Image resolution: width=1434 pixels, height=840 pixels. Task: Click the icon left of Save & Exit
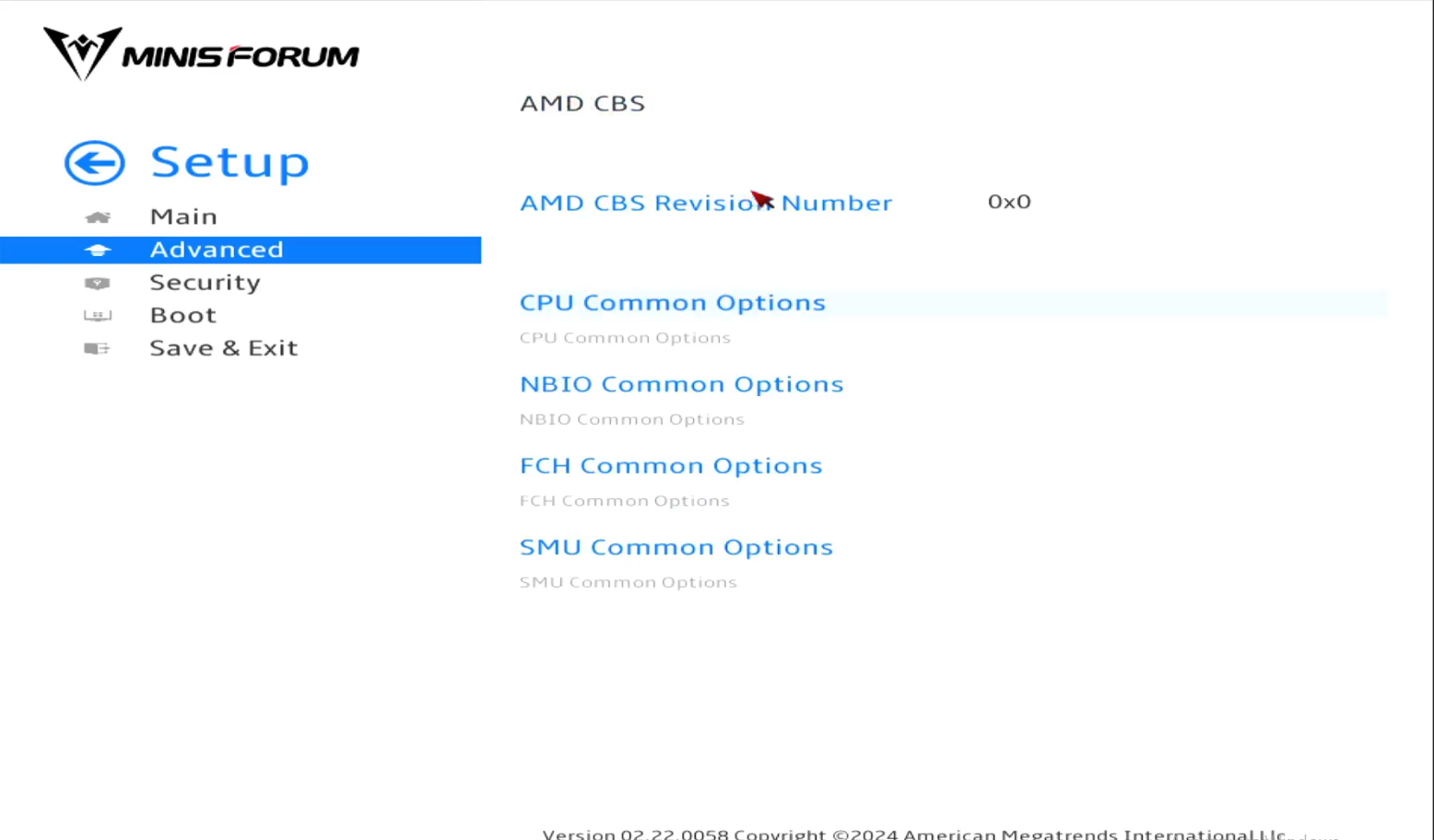click(x=98, y=349)
